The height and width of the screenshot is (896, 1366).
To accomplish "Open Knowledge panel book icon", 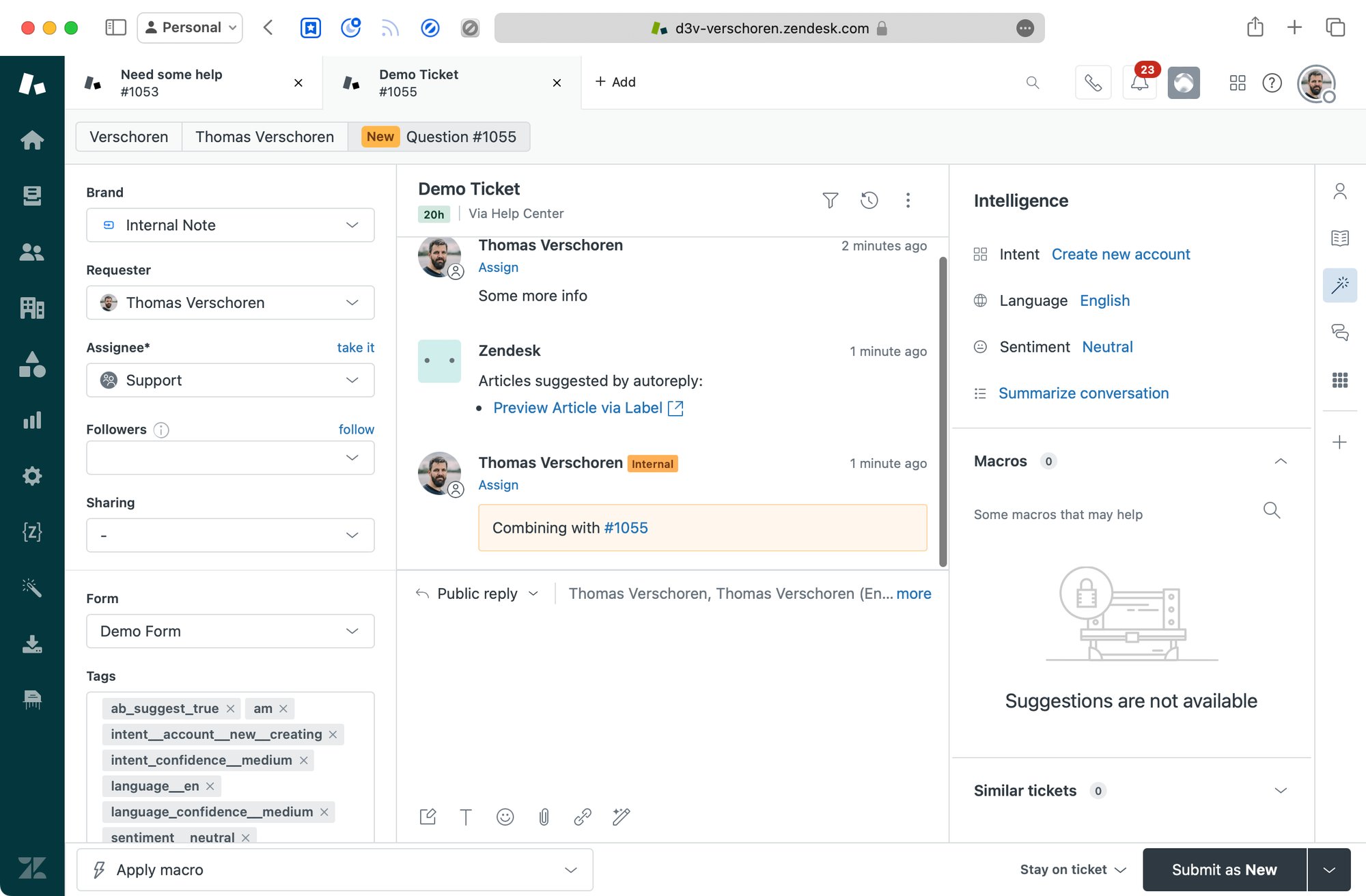I will click(x=1339, y=238).
